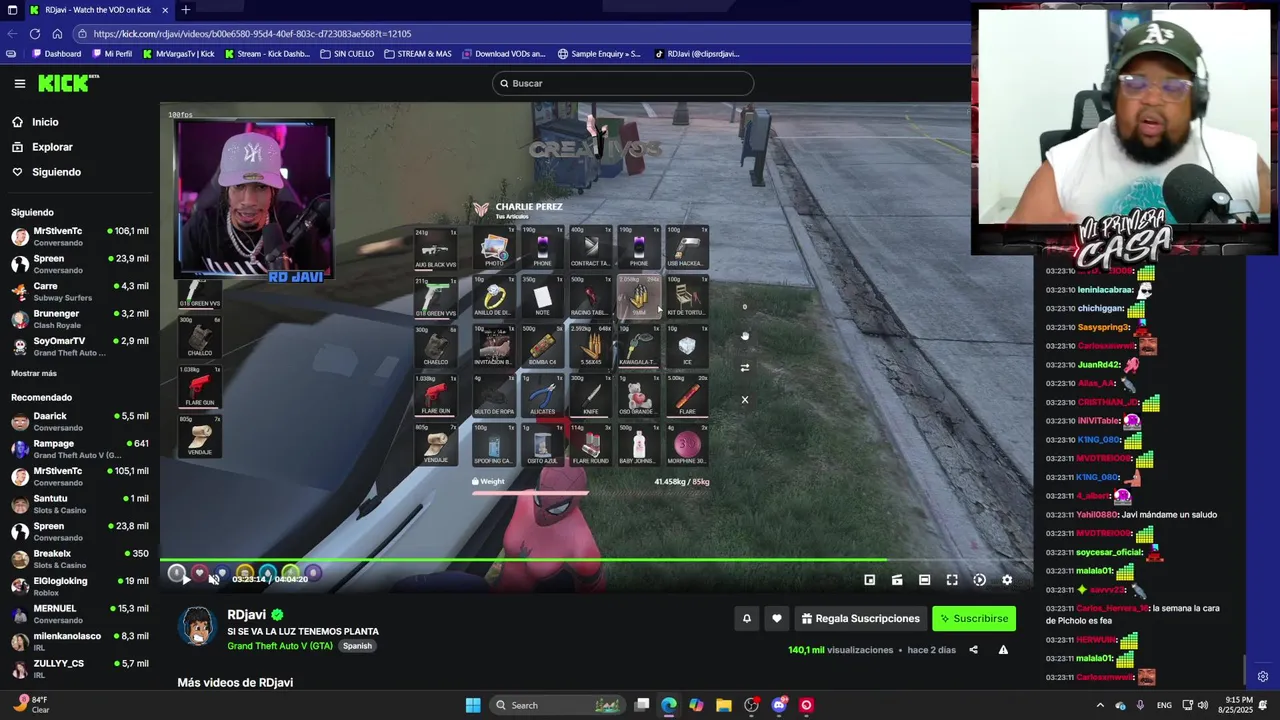The height and width of the screenshot is (720, 1280).
Task: Open MrVargasTv | Kick bookmark
Action: [179, 54]
